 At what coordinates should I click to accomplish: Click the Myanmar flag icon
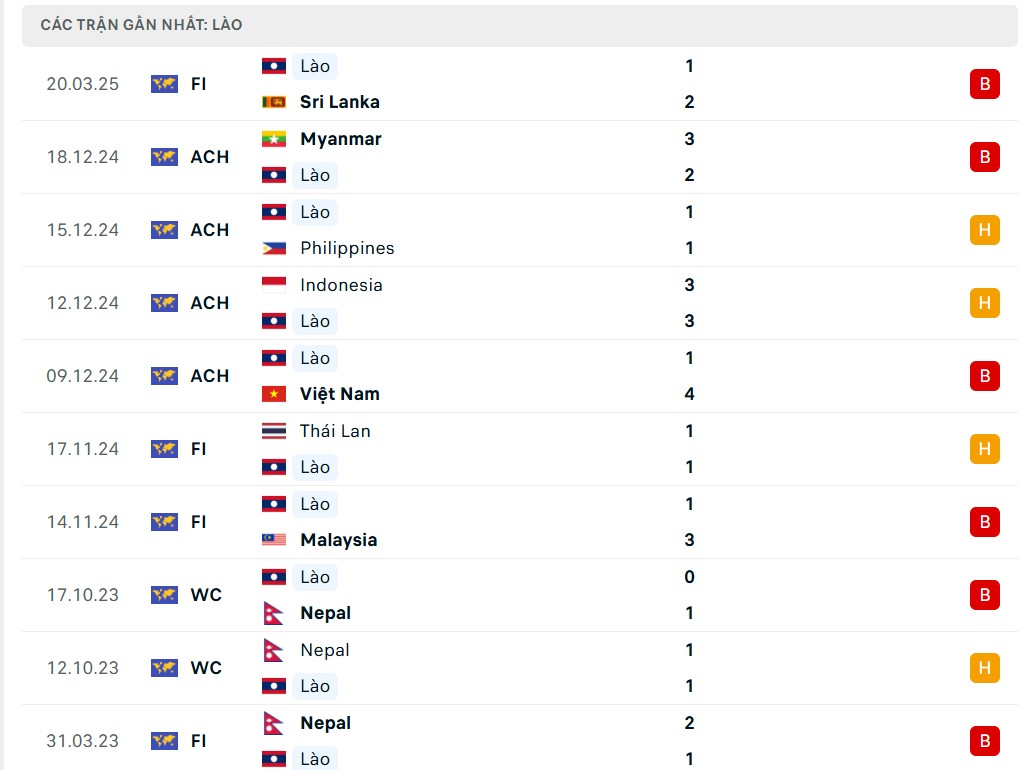pyautogui.click(x=273, y=139)
